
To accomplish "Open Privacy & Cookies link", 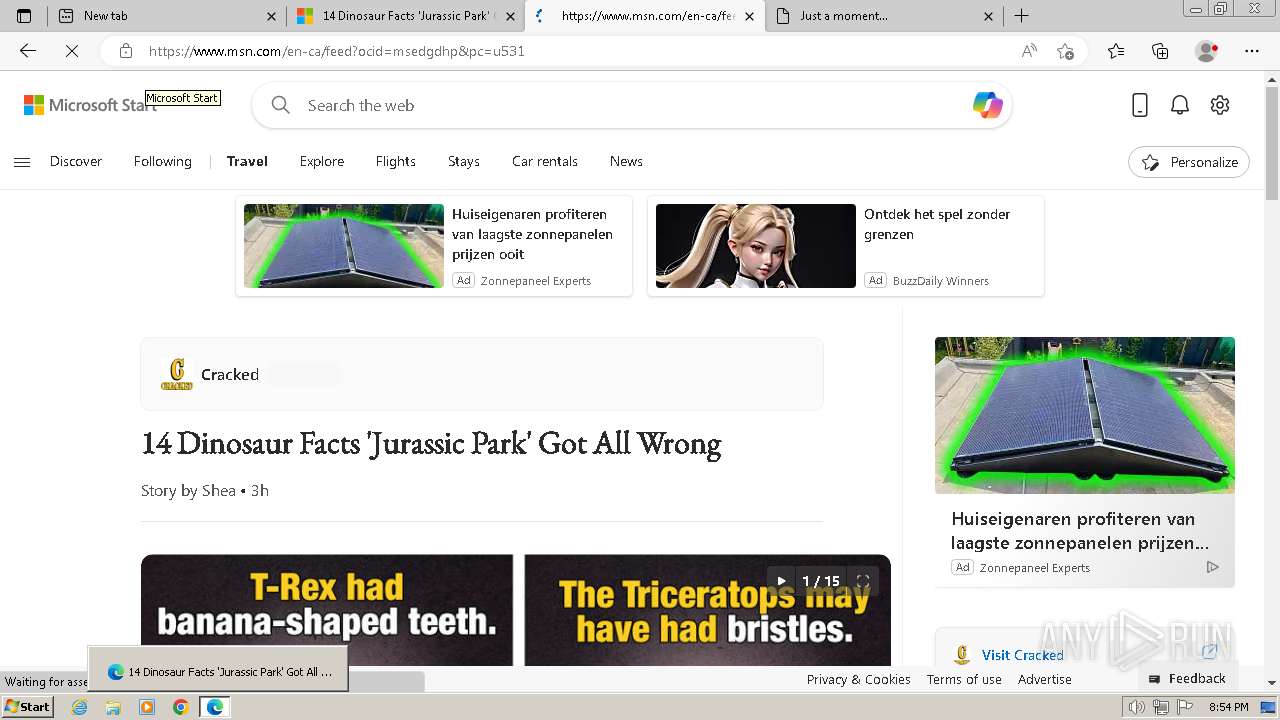I will tap(859, 679).
